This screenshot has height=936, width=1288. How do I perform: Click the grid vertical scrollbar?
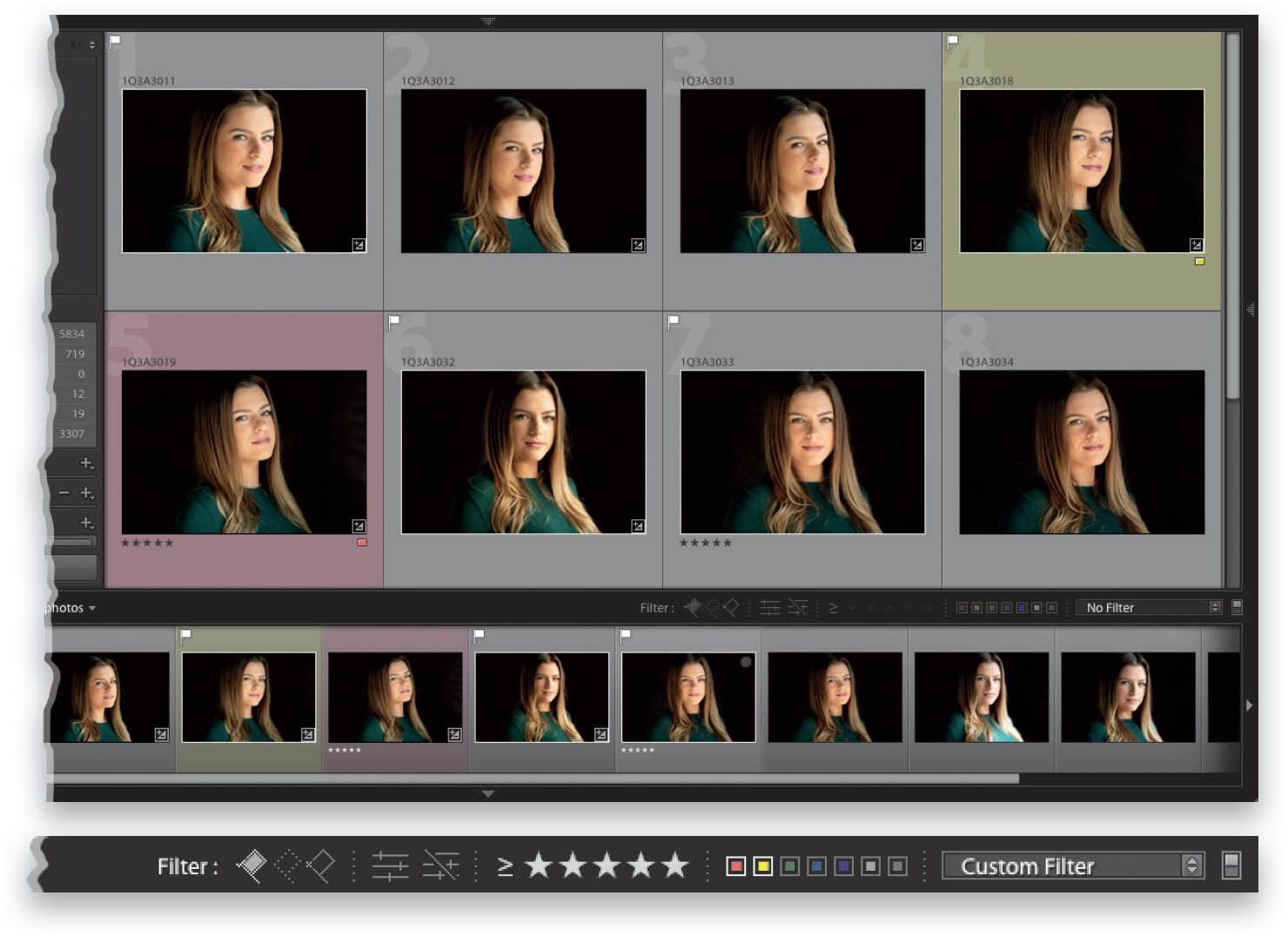click(x=1232, y=216)
